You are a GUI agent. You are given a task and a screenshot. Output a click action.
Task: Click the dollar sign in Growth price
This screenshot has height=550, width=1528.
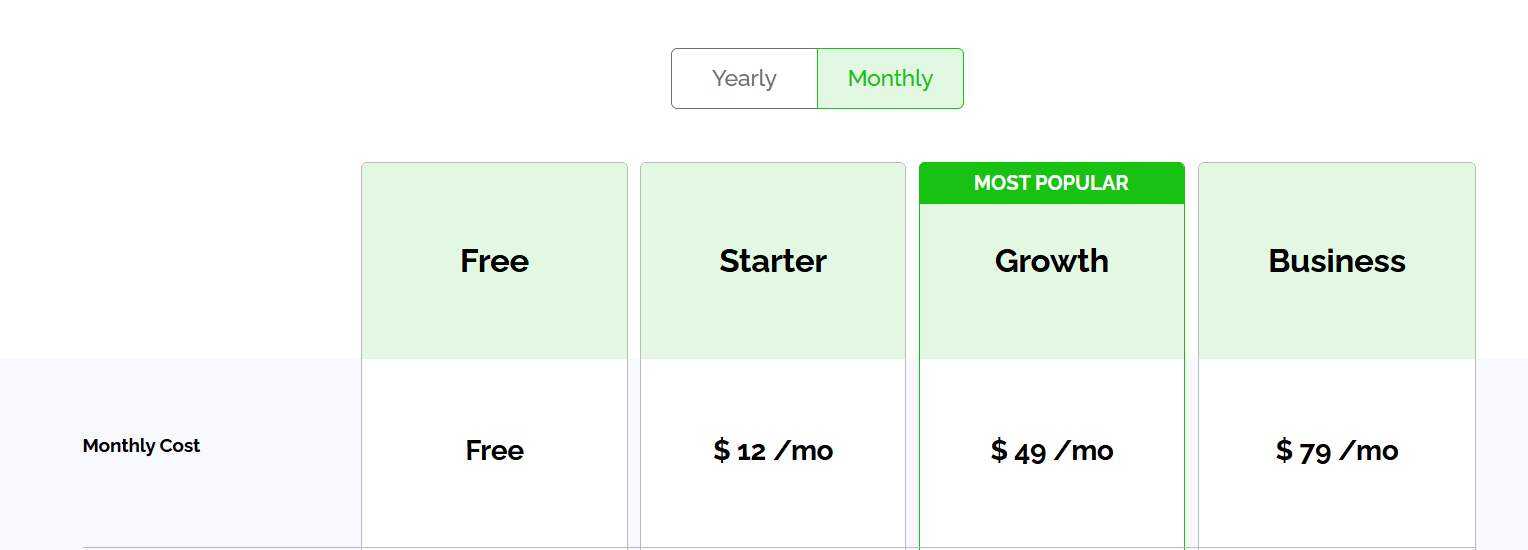click(999, 451)
